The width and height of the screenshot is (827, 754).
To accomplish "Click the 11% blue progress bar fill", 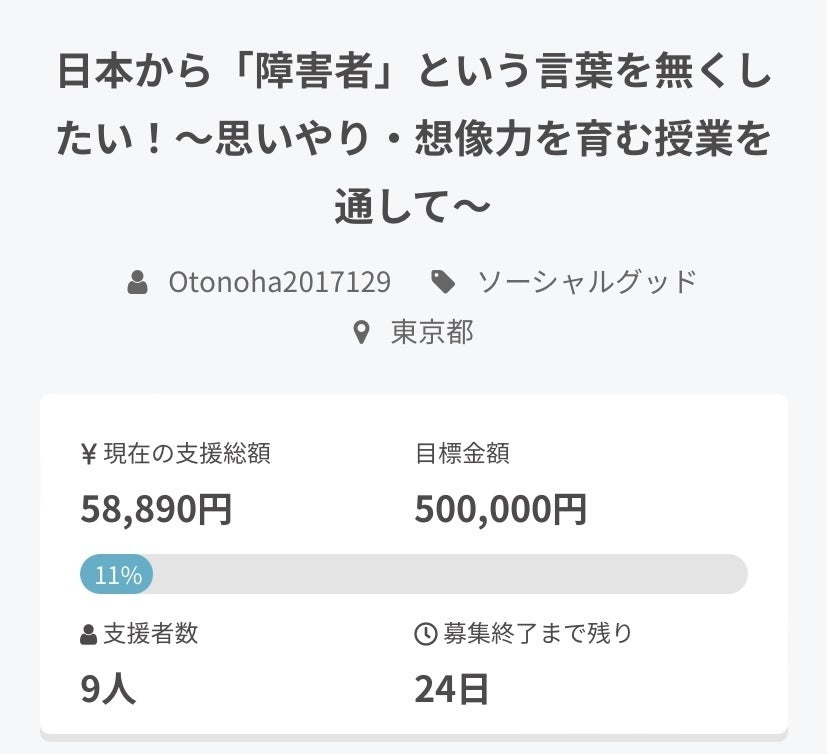I will pyautogui.click(x=117, y=575).
